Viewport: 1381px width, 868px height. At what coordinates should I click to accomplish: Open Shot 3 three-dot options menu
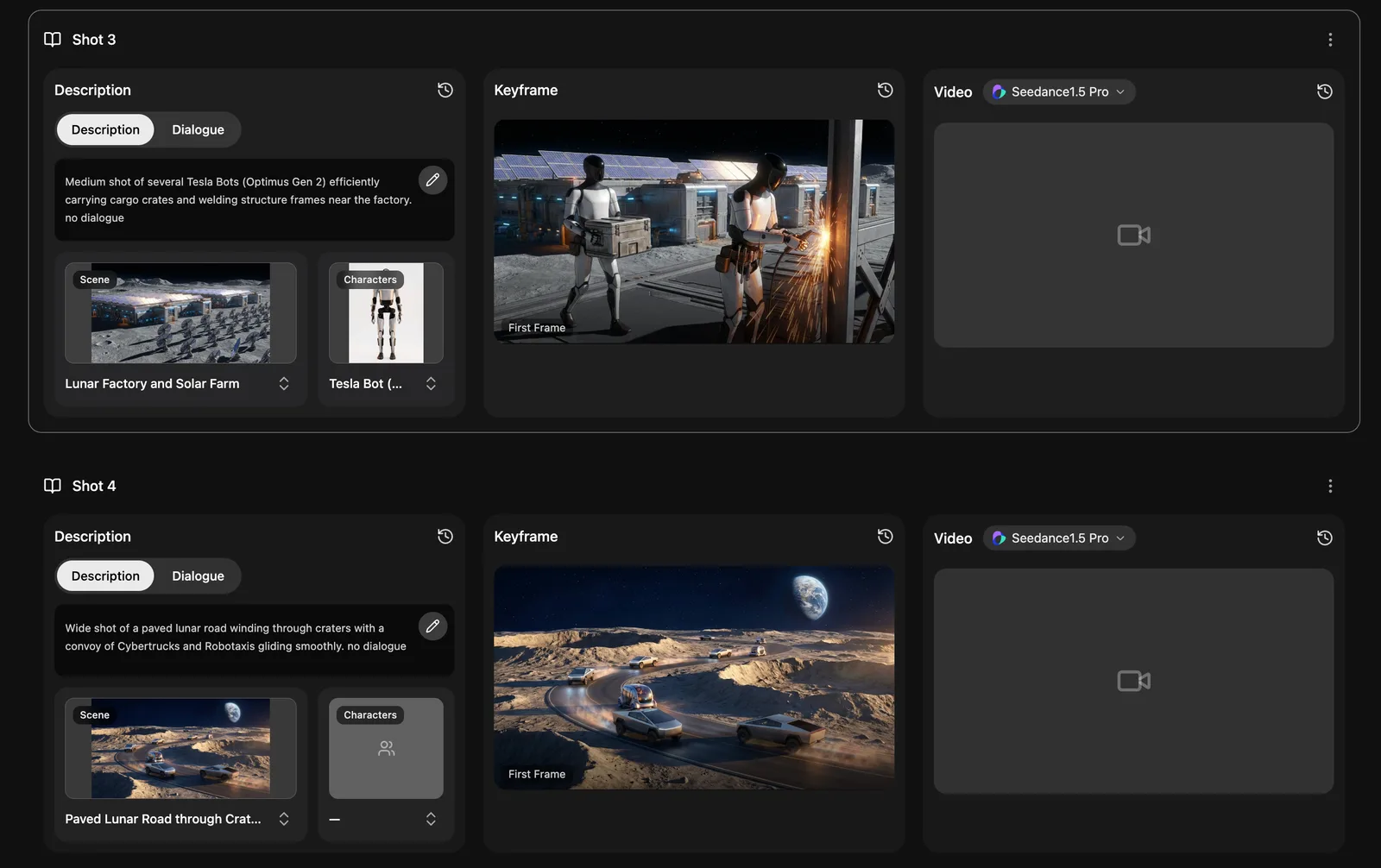1329,40
